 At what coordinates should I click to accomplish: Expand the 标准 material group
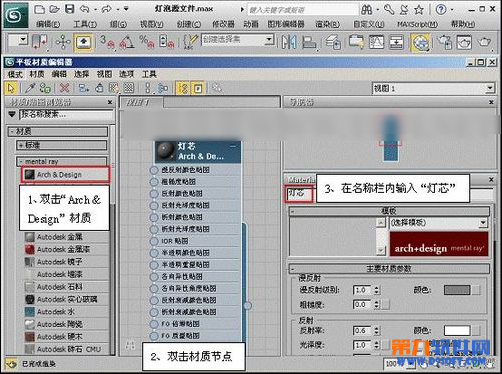[62, 145]
